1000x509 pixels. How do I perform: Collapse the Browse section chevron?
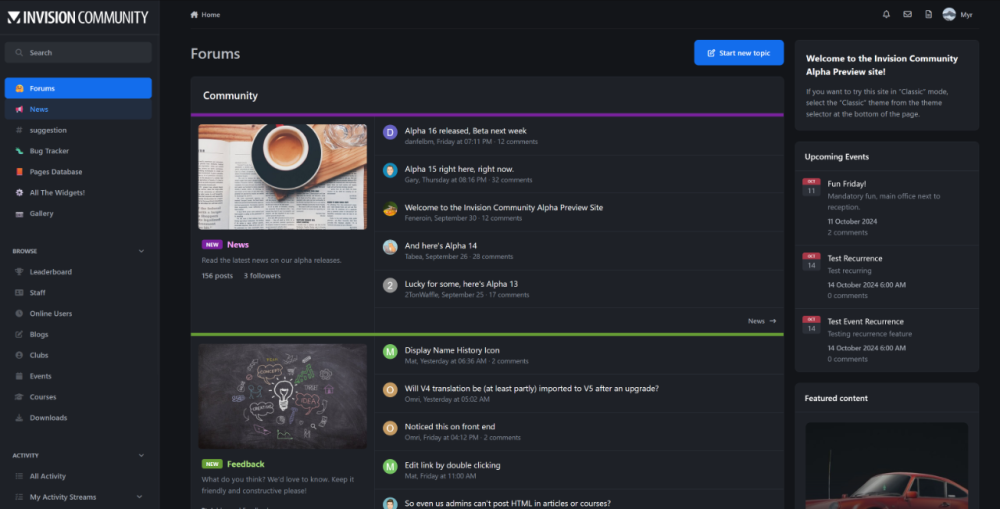click(x=141, y=251)
